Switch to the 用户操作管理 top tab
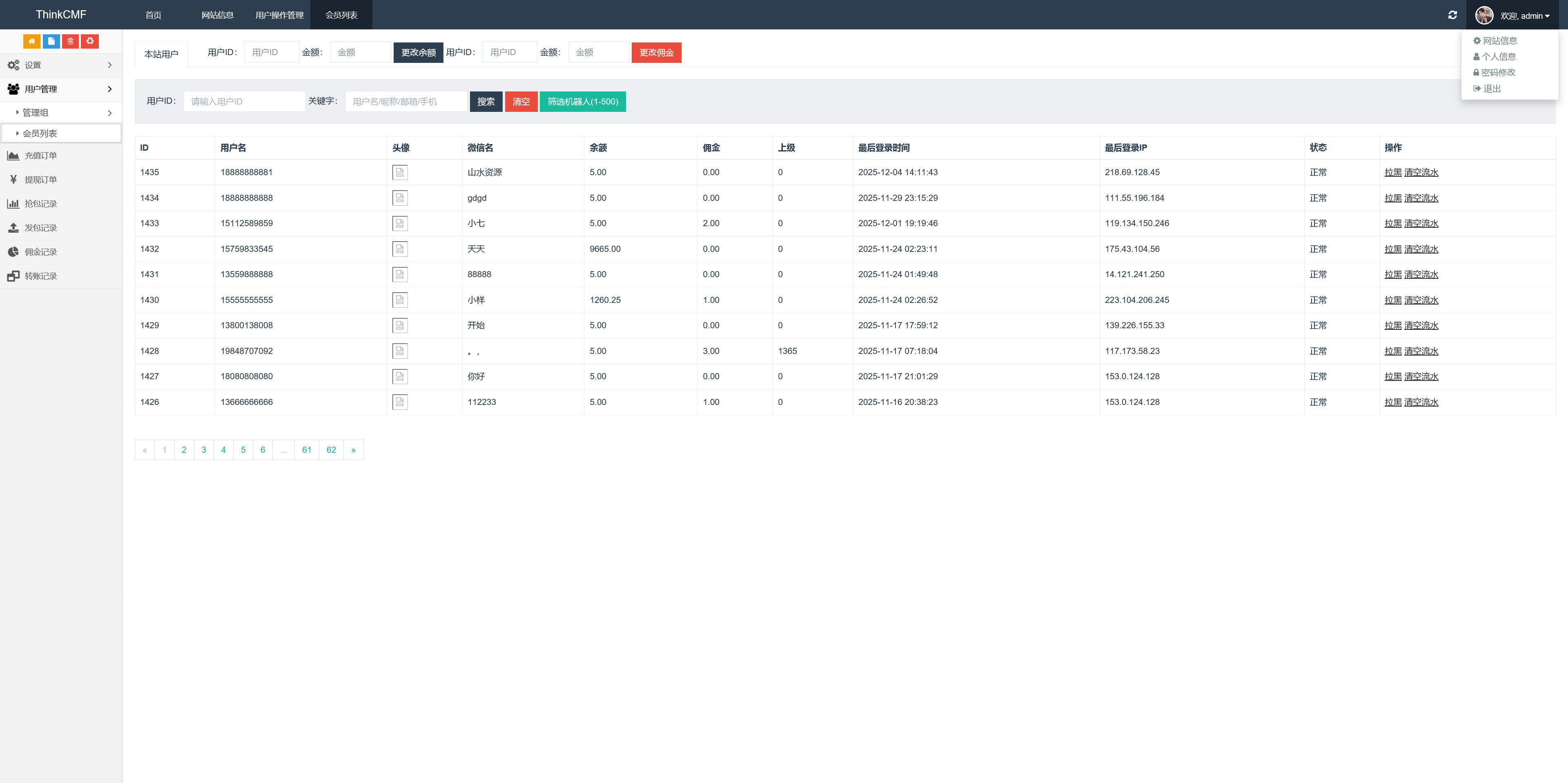 [x=279, y=15]
